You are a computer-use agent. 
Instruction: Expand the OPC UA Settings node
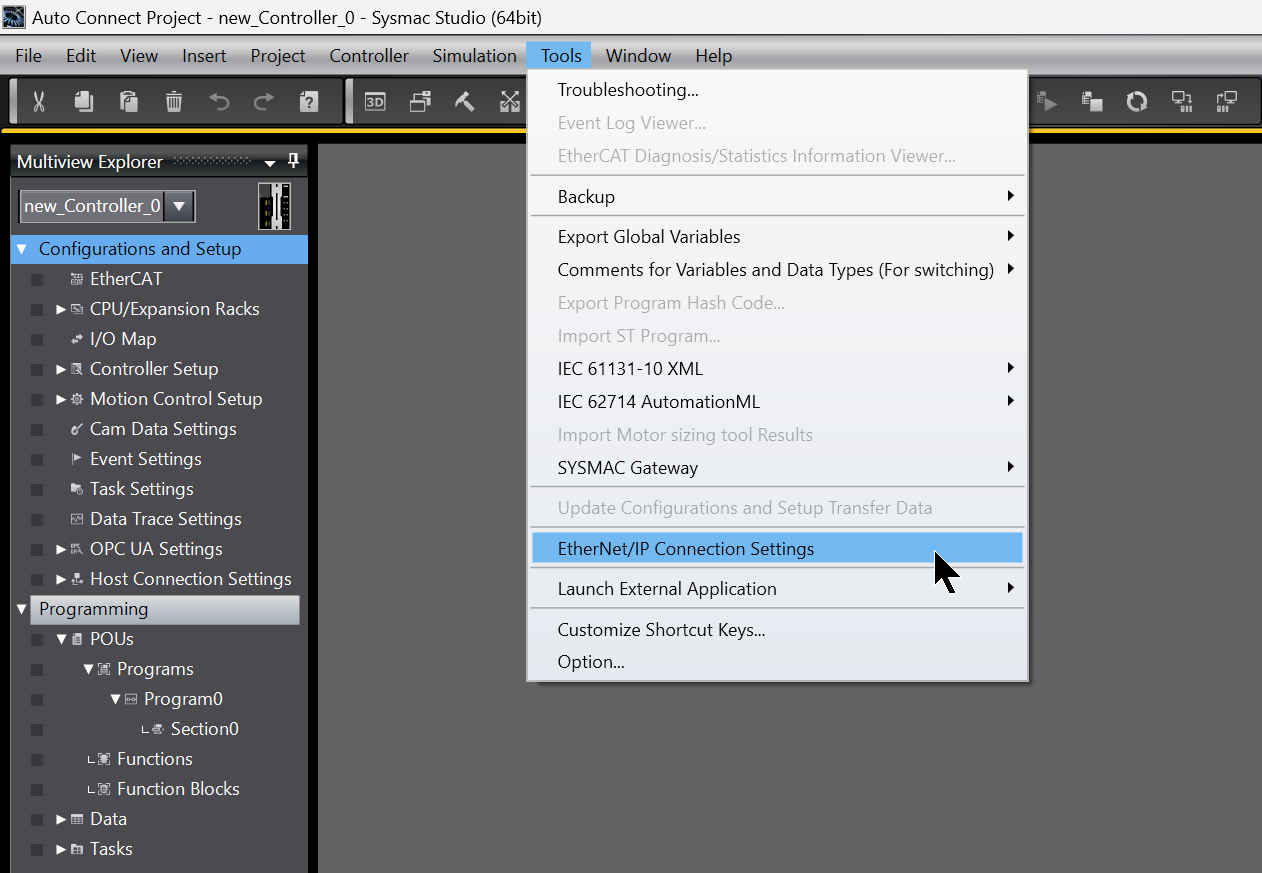pyautogui.click(x=61, y=549)
